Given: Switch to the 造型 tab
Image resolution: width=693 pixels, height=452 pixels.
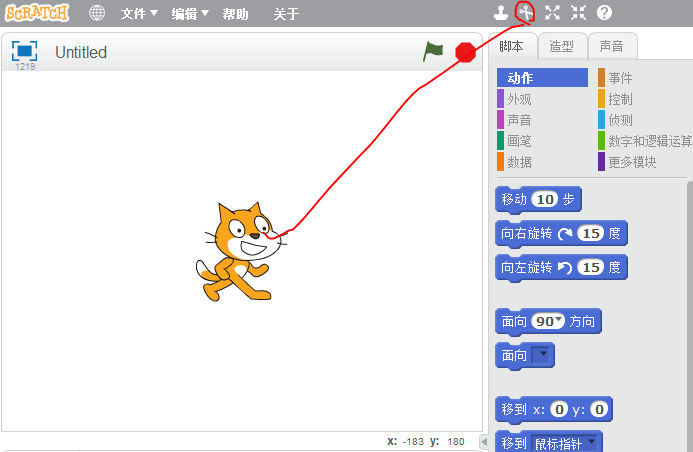Looking at the screenshot, I should click(x=562, y=46).
